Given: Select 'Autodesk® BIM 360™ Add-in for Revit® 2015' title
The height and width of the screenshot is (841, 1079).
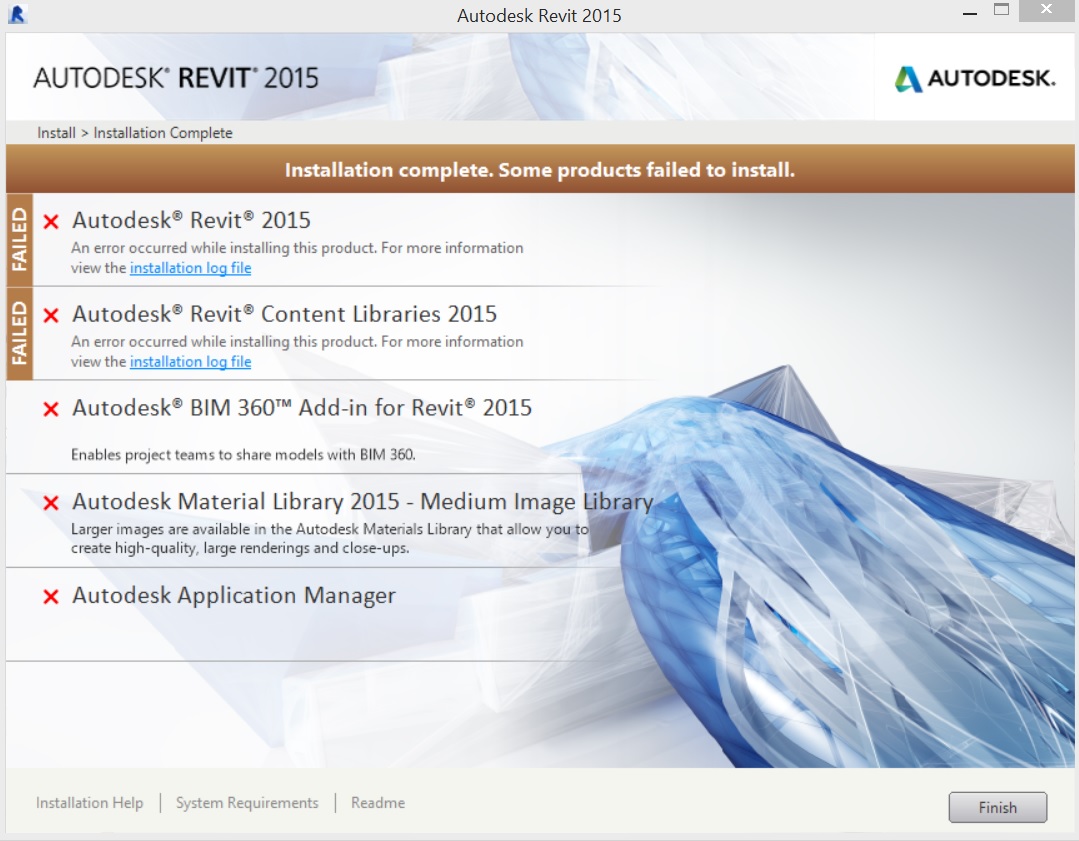Looking at the screenshot, I should click(x=302, y=407).
